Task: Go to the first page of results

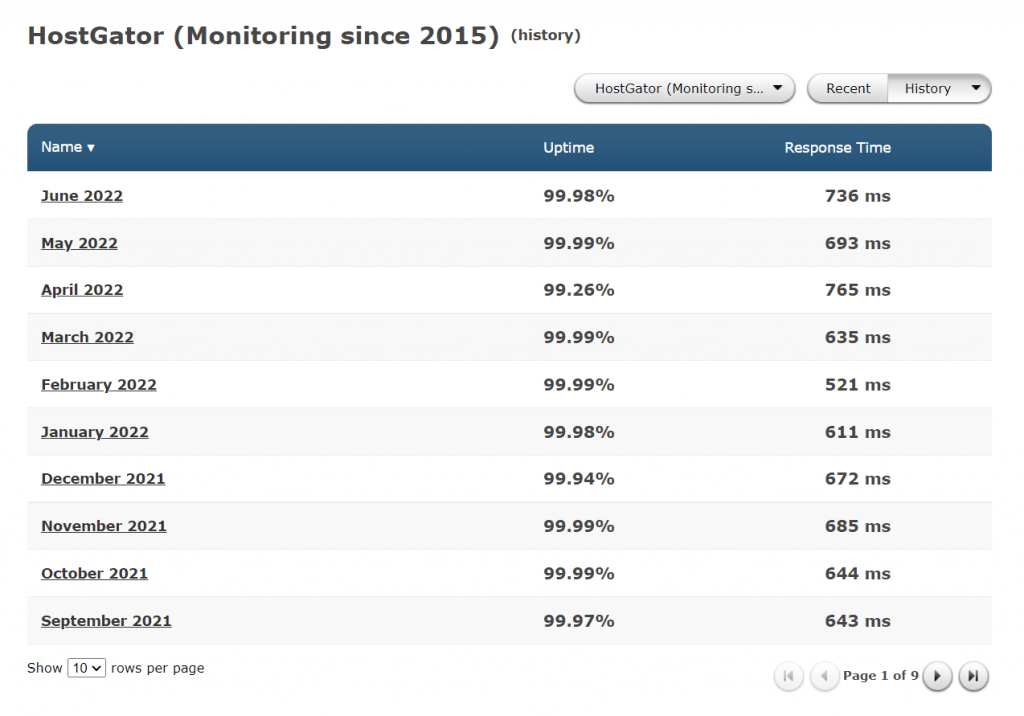Action: 788,675
